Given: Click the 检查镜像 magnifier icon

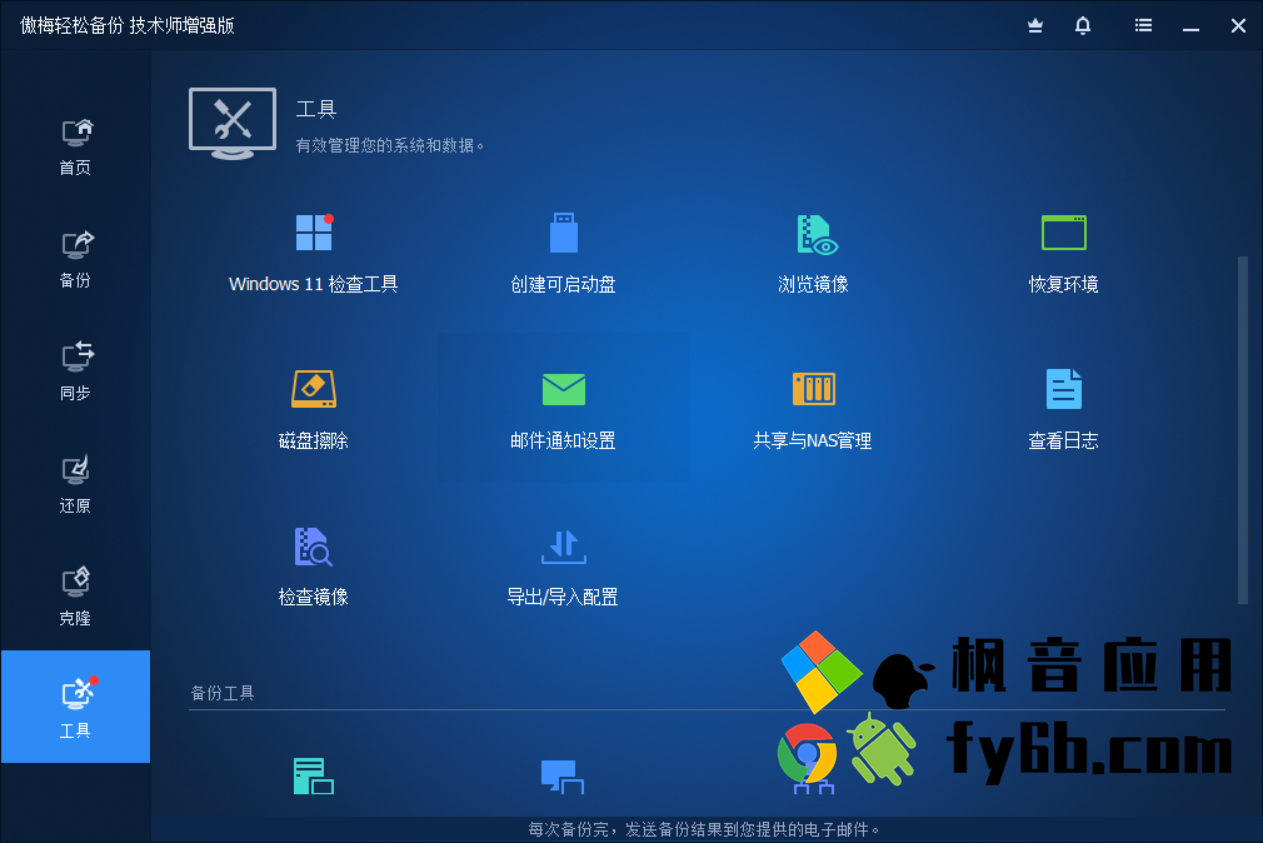Looking at the screenshot, I should coord(313,547).
